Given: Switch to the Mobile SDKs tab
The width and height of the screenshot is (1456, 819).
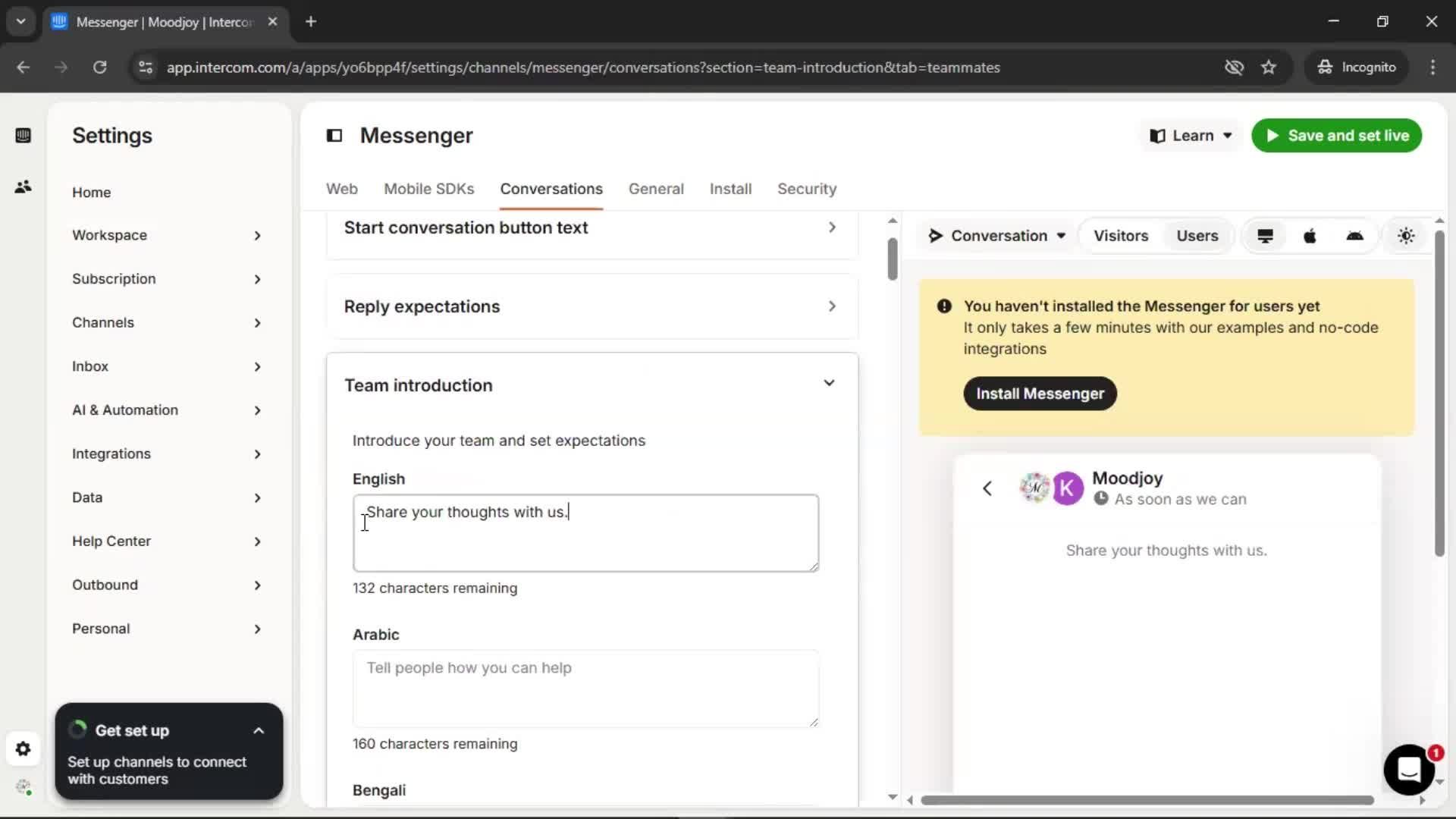Looking at the screenshot, I should [x=428, y=190].
